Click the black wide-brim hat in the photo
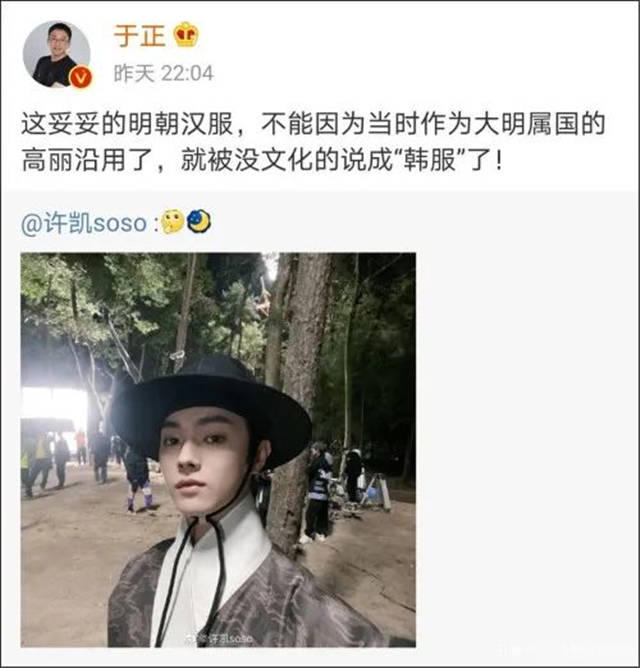The height and width of the screenshot is (668, 640). [x=211, y=407]
